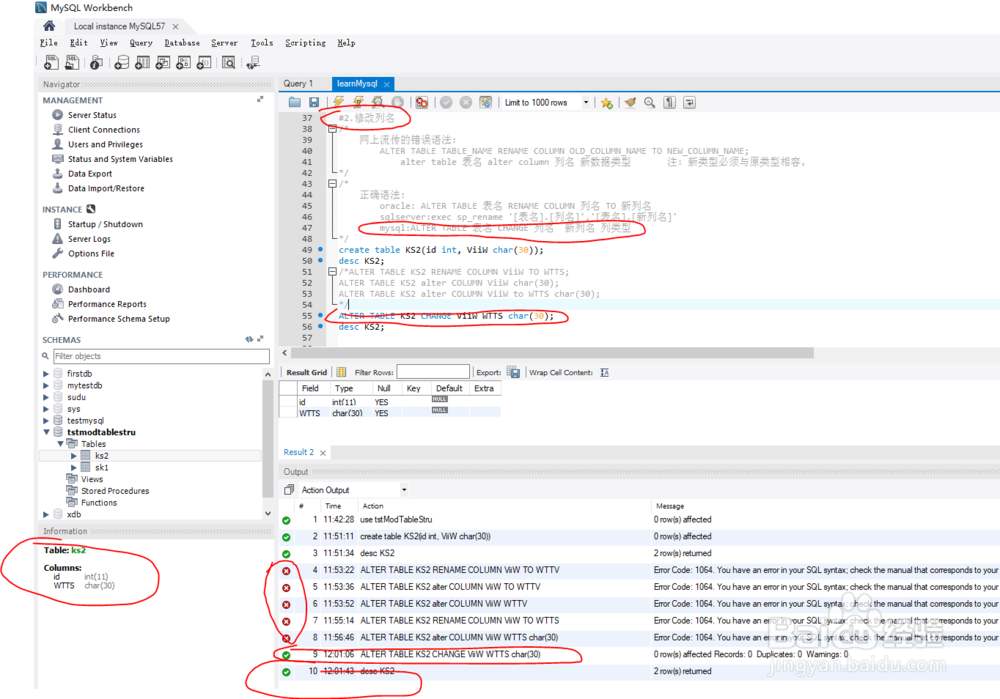Click the open SQL script file icon

[72, 62]
